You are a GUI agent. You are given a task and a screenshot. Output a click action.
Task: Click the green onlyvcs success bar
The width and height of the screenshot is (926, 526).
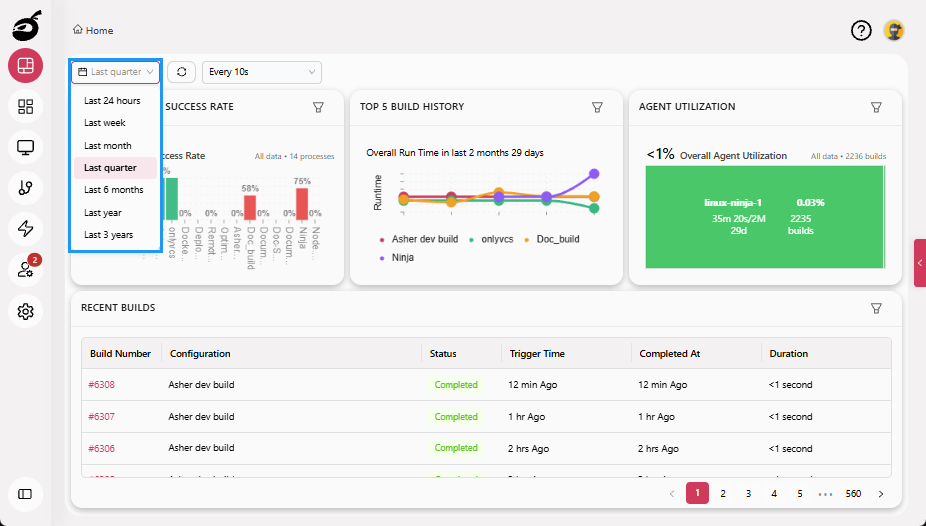[172, 199]
